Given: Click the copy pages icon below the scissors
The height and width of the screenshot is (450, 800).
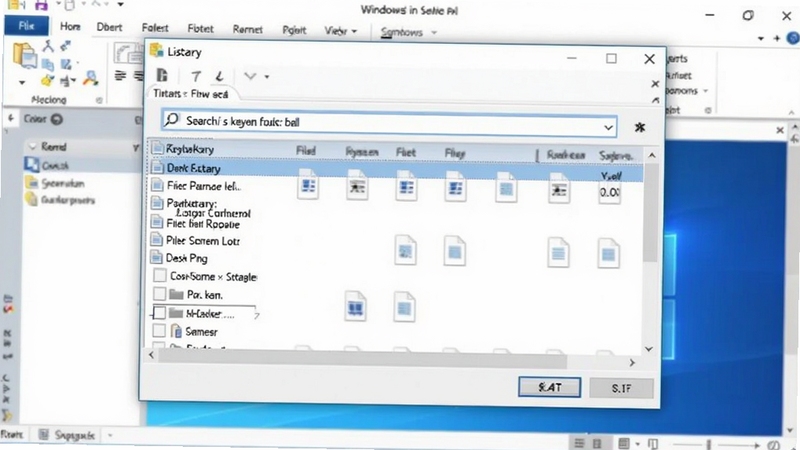Looking at the screenshot, I should [x=47, y=64].
